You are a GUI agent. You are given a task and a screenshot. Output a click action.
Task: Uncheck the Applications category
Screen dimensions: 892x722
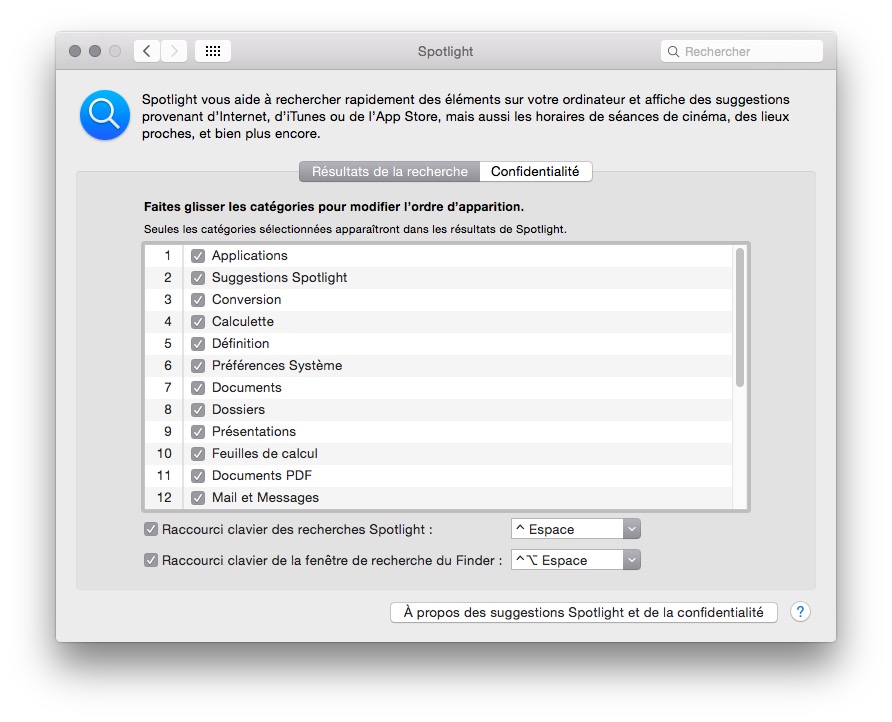[x=198, y=256]
